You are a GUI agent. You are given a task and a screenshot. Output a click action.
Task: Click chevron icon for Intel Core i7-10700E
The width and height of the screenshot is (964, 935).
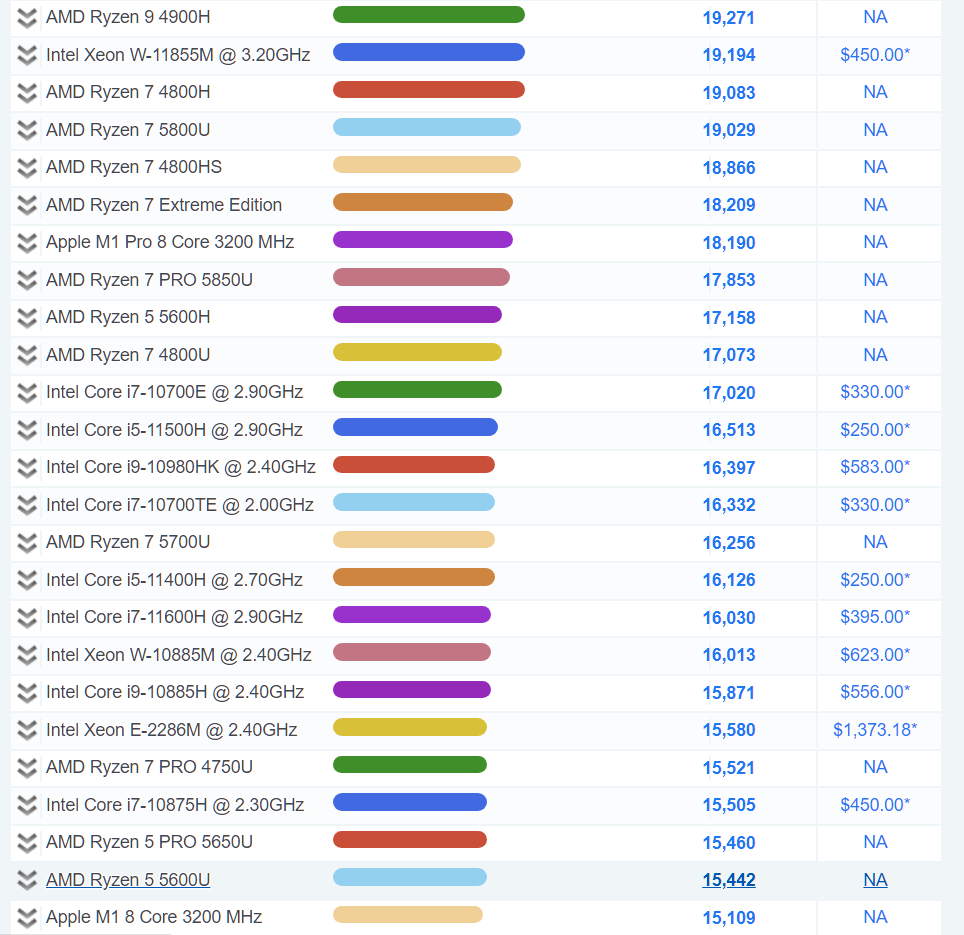[x=26, y=393]
